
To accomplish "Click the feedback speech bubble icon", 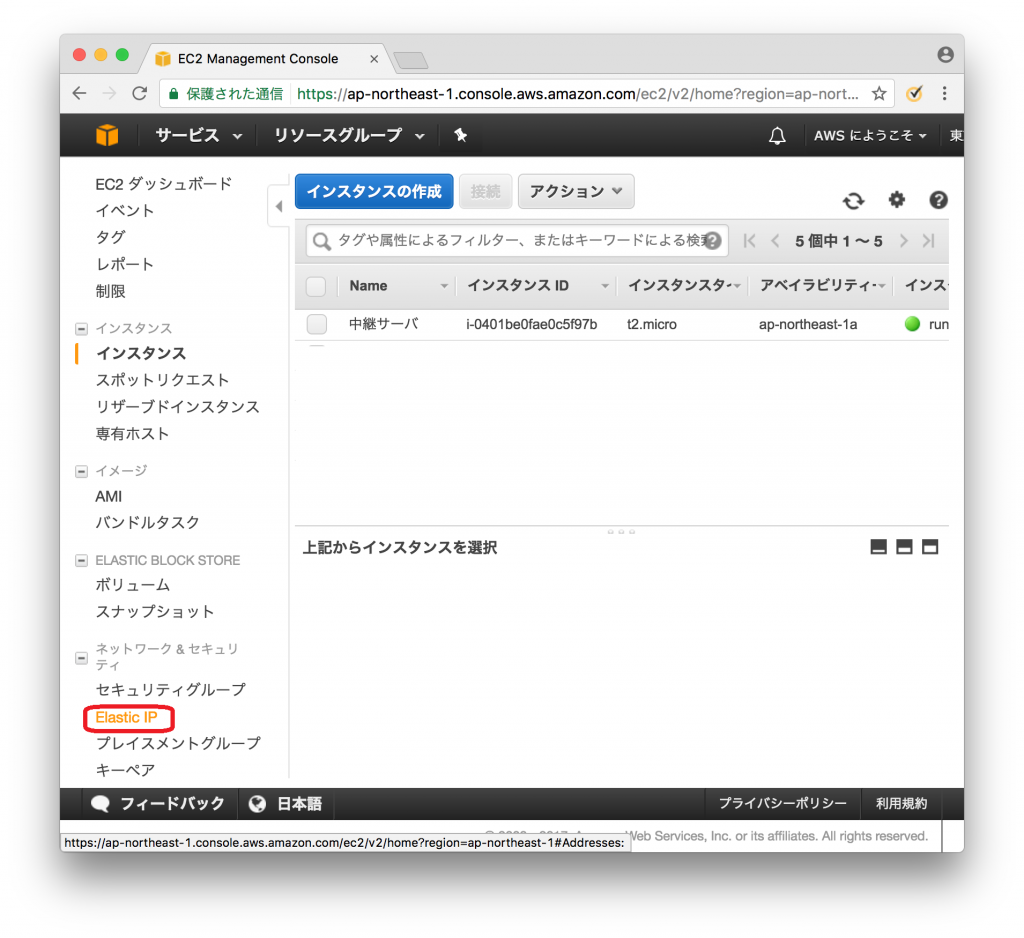I will 101,803.
